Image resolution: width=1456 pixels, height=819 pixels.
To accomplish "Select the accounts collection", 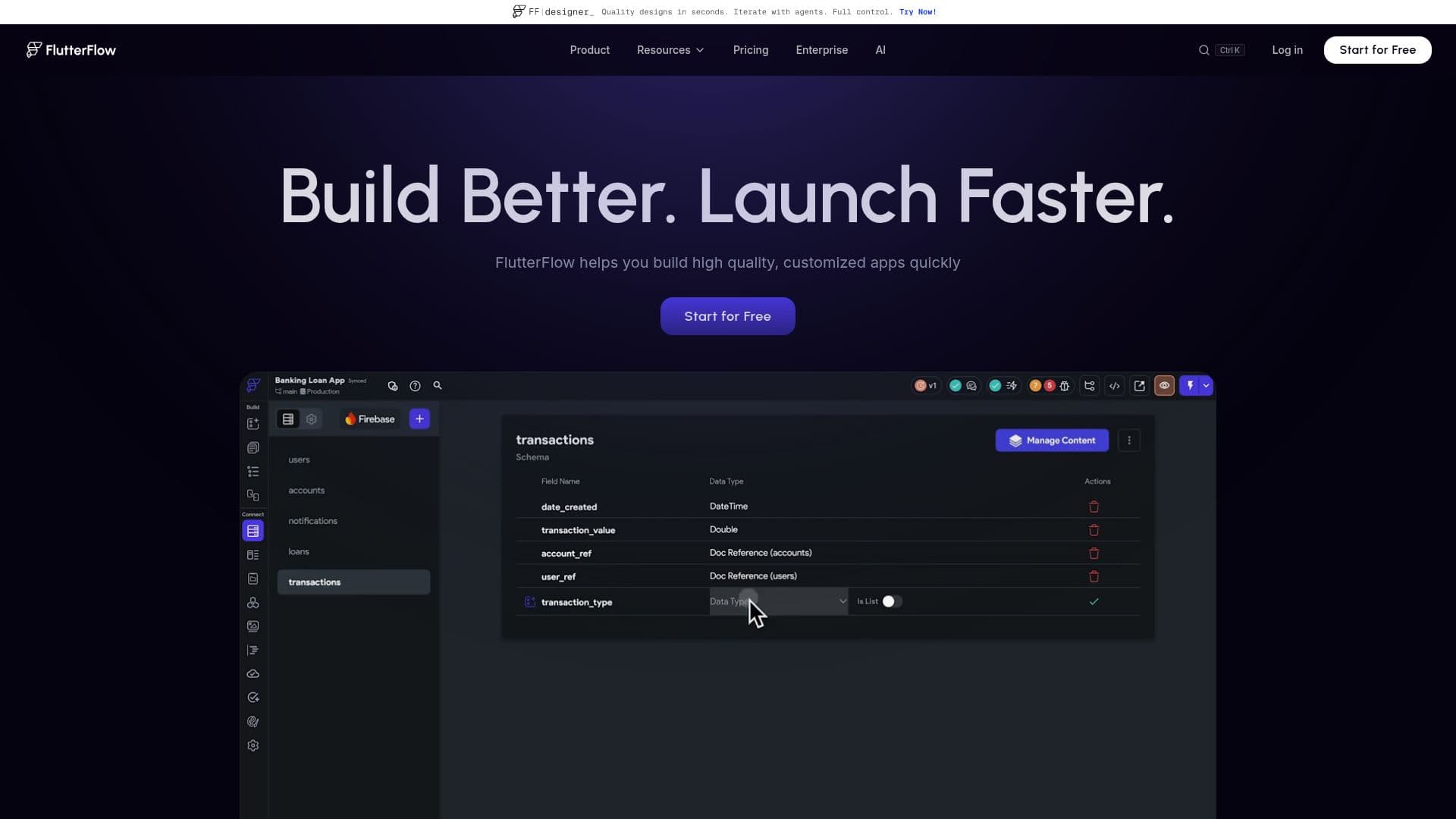I will (x=306, y=491).
